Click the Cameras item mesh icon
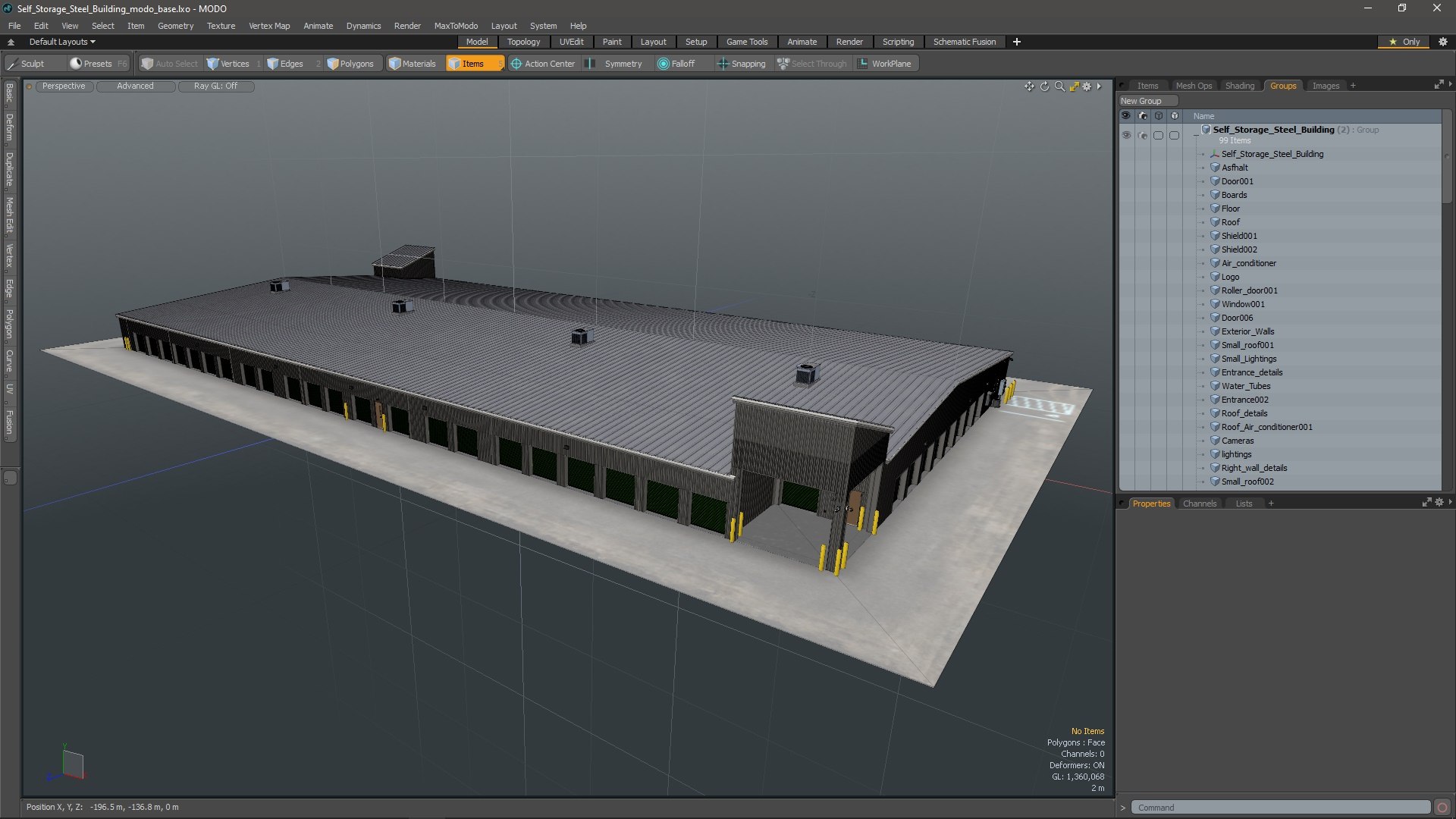This screenshot has height=819, width=1456. pyautogui.click(x=1215, y=441)
